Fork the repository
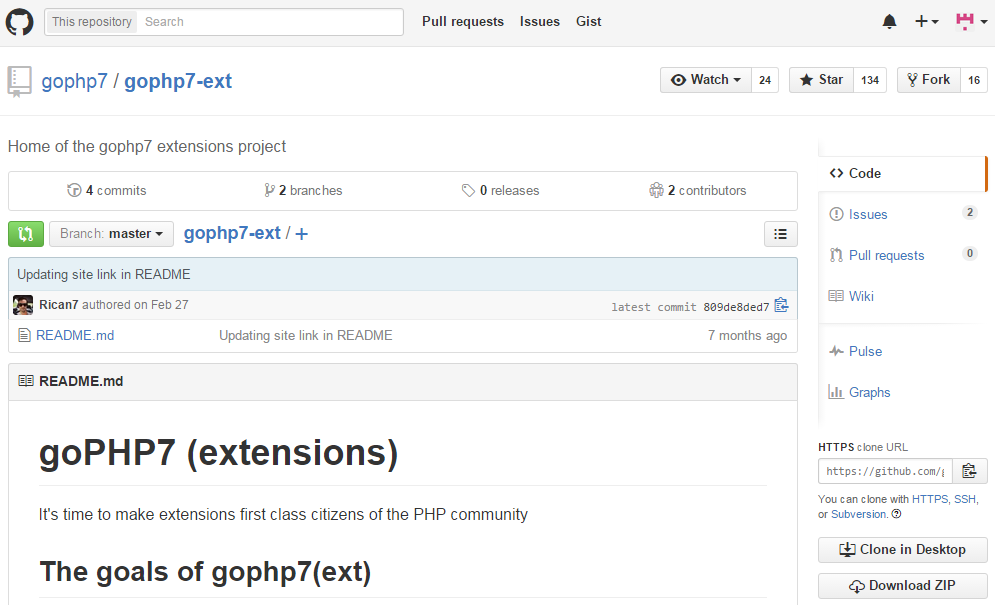This screenshot has height=605, width=995. click(929, 80)
